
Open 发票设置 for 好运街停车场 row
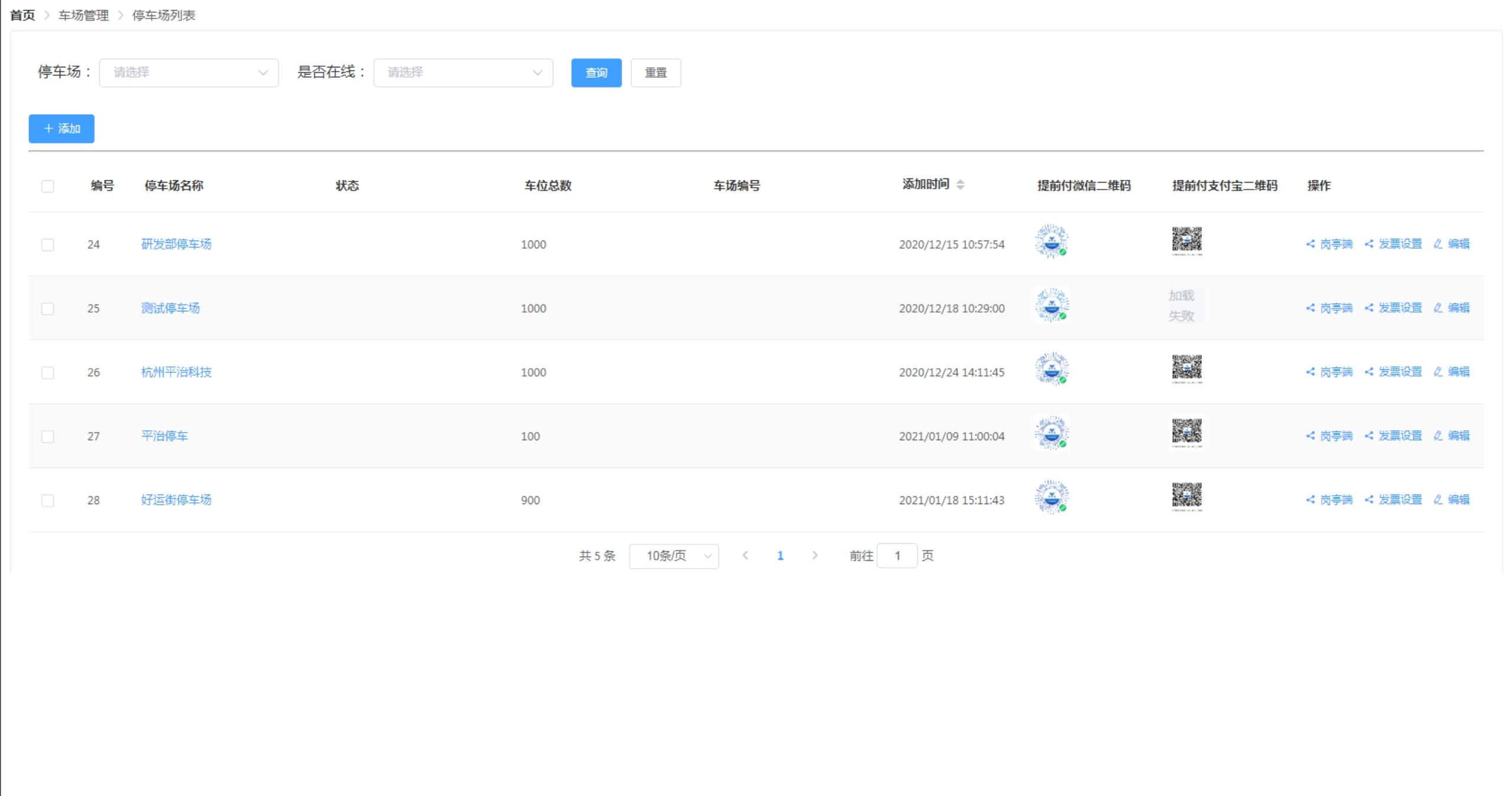1393,499
